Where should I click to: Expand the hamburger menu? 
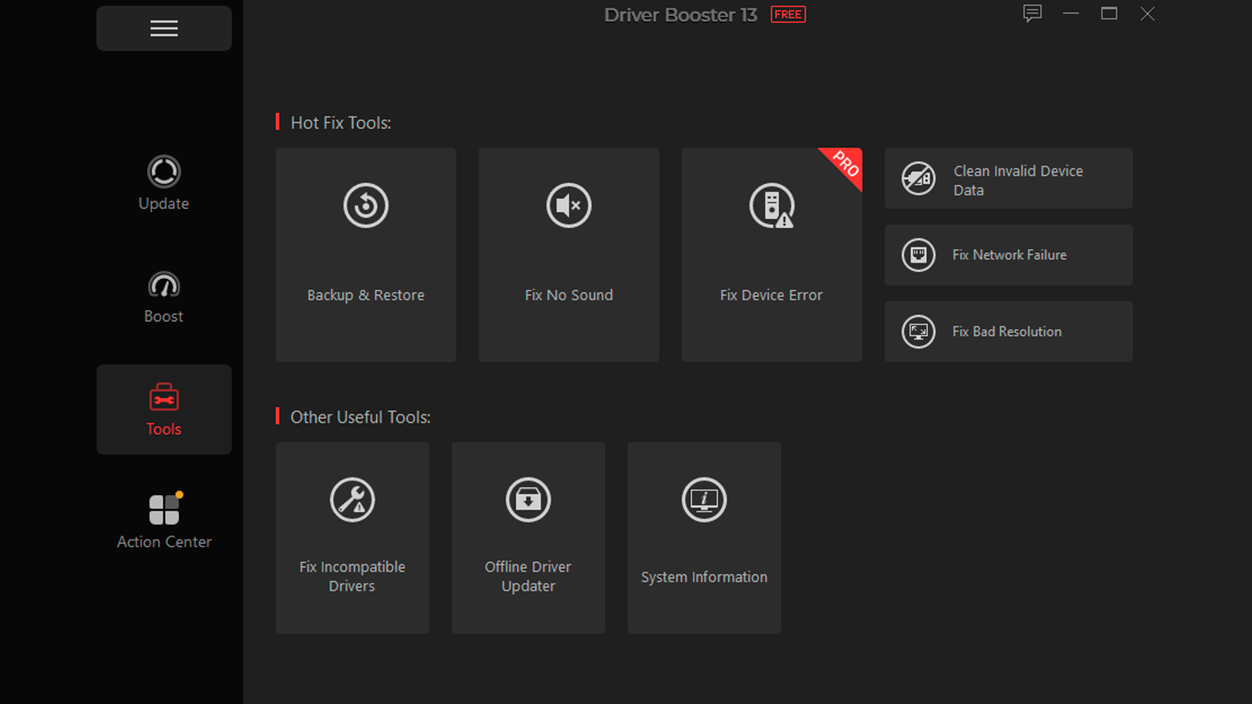click(x=163, y=27)
